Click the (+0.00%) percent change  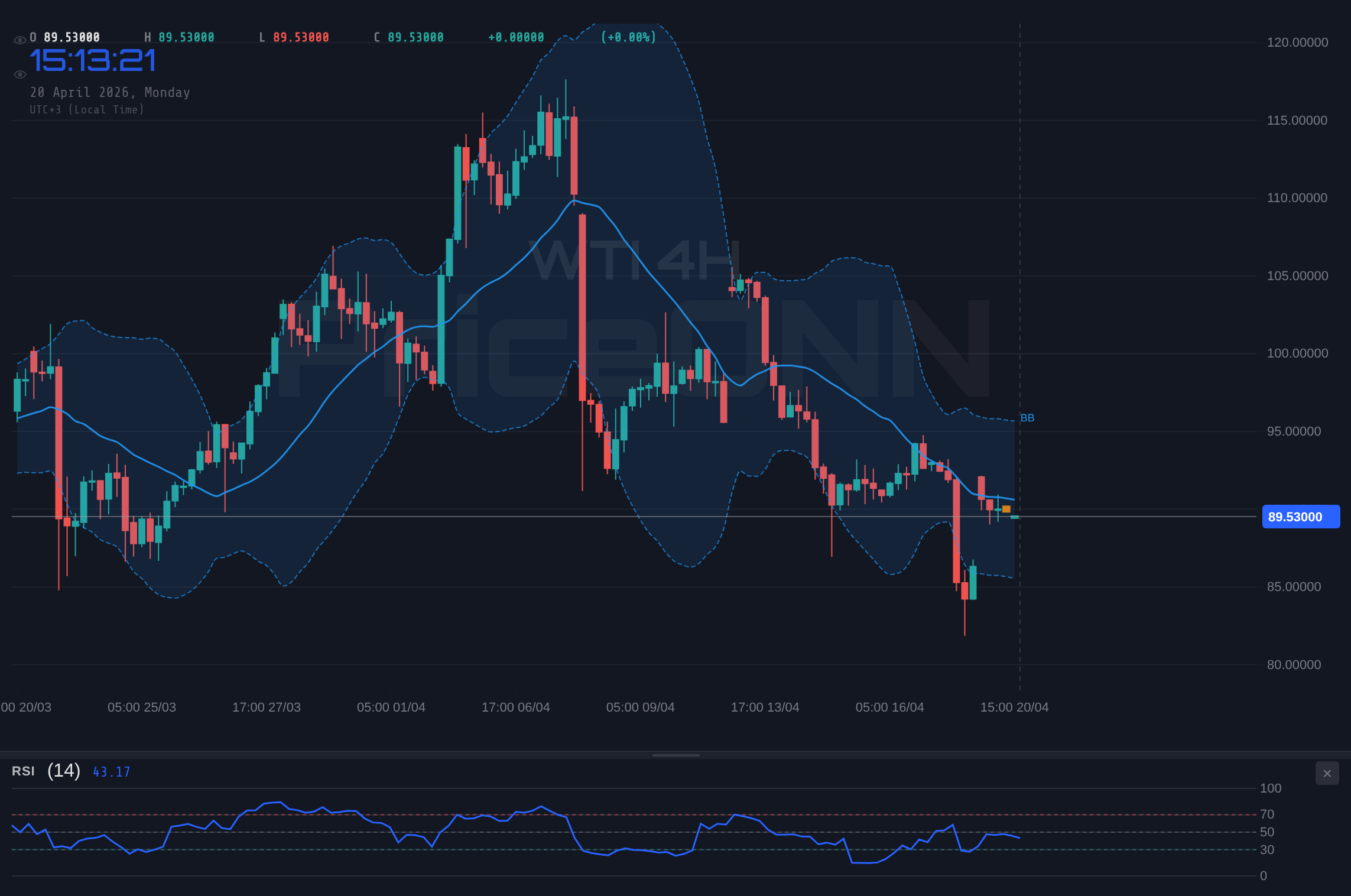click(x=628, y=37)
